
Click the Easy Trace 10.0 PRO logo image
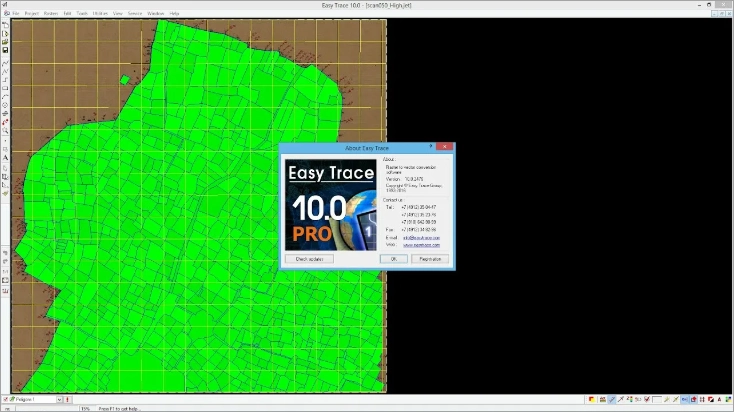(x=330, y=205)
